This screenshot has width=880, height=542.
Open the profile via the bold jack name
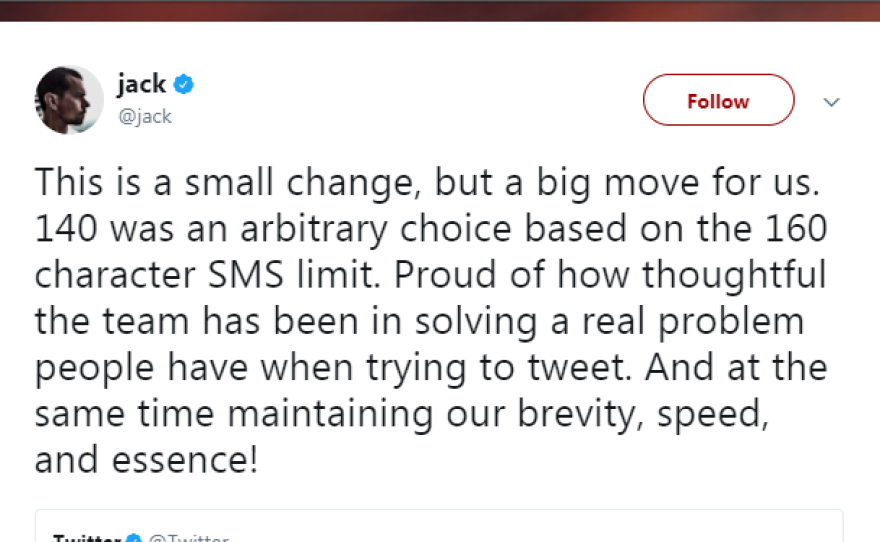tap(141, 84)
